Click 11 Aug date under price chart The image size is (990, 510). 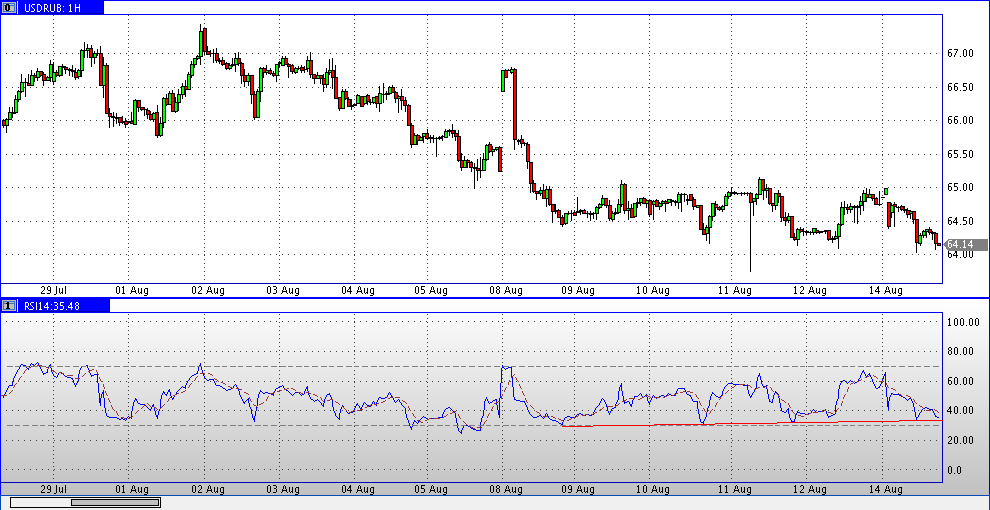pos(735,290)
